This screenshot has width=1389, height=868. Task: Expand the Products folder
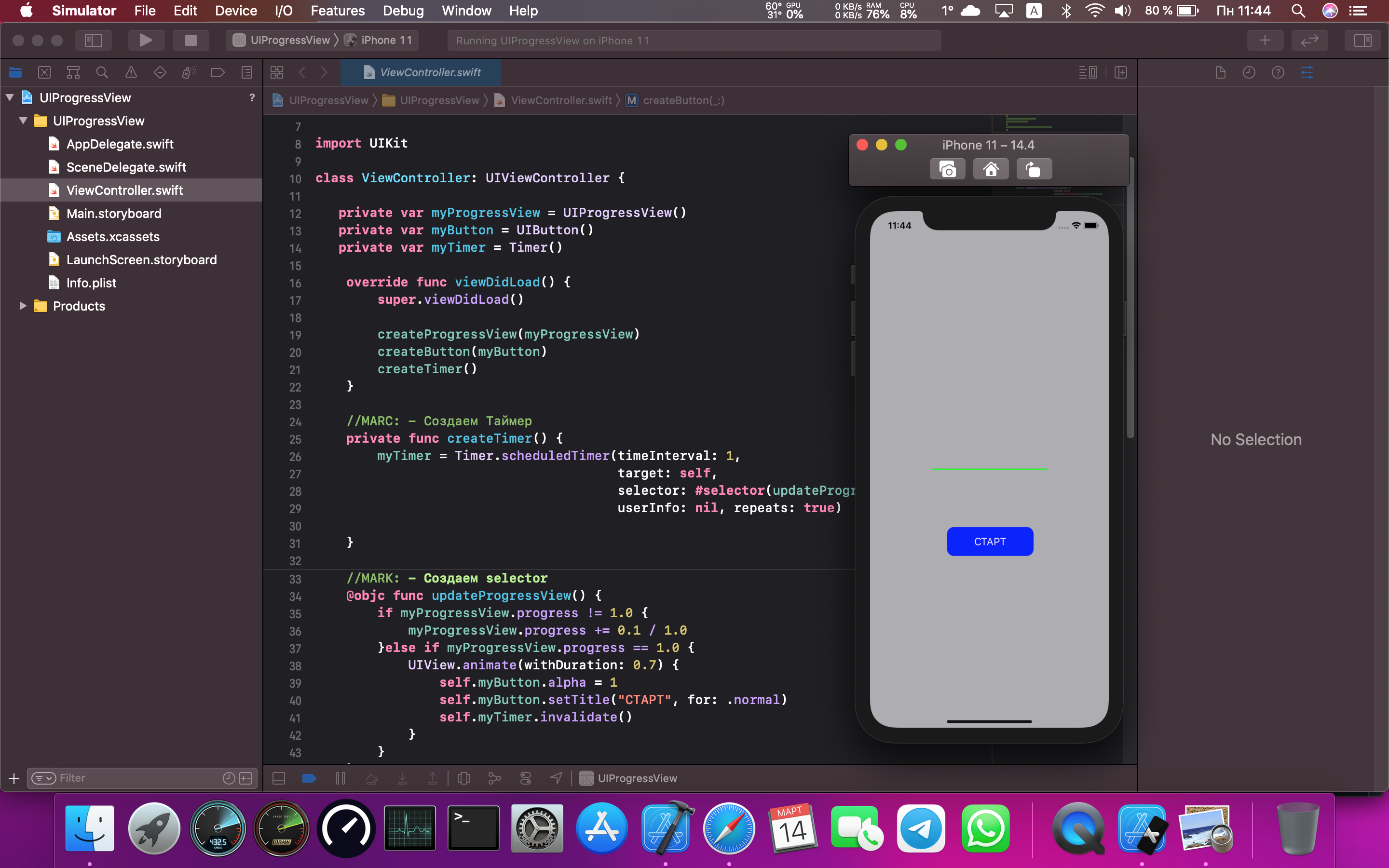click(x=23, y=306)
